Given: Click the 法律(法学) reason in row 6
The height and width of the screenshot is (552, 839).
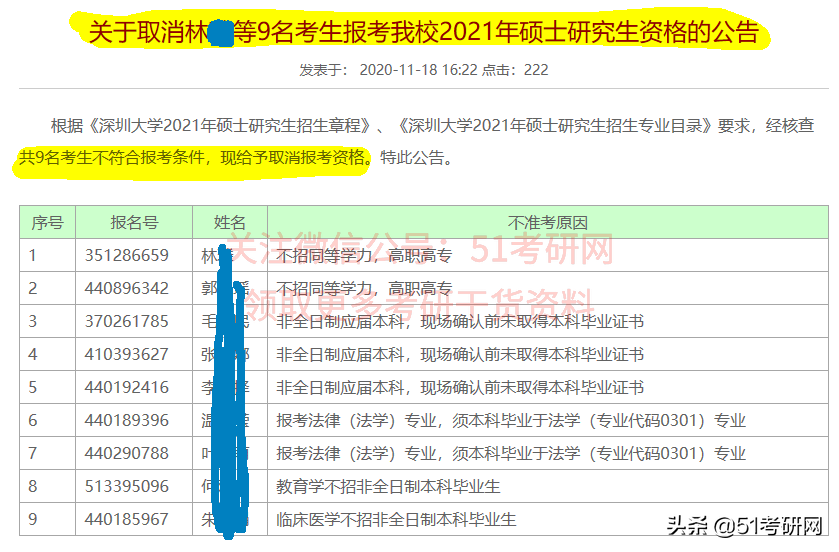Looking at the screenshot, I should click(510, 420).
